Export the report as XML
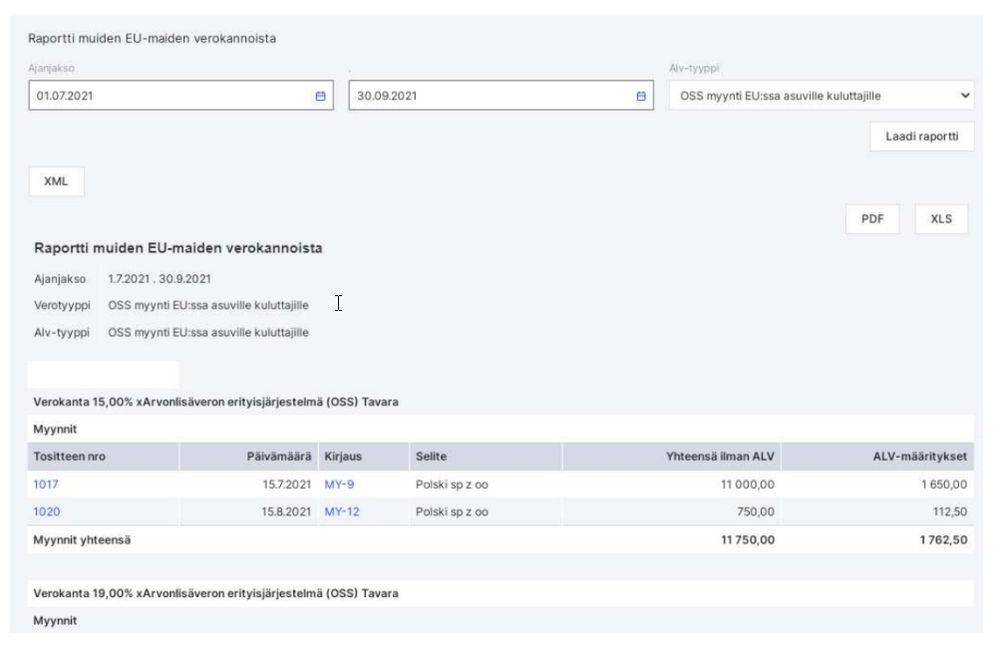The width and height of the screenshot is (999, 648). (56, 181)
